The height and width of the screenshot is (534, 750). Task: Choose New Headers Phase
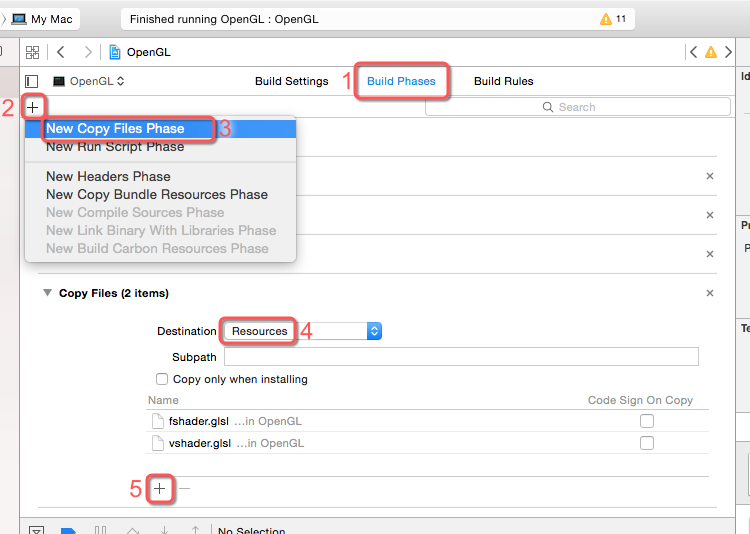pyautogui.click(x=161, y=177)
